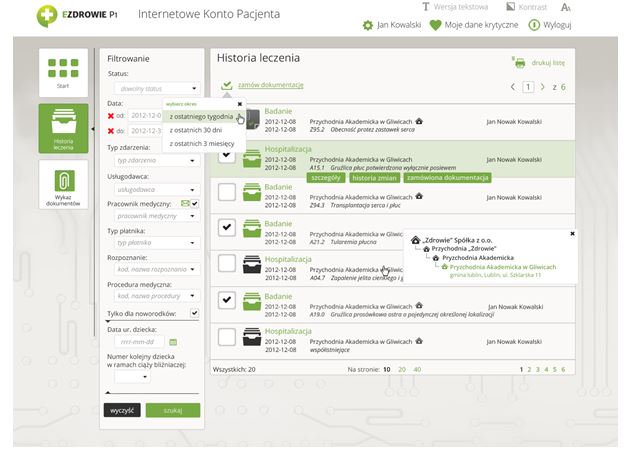Open the Historia leczenia sidebar tile
This screenshot has height=458, width=632.
63,129
